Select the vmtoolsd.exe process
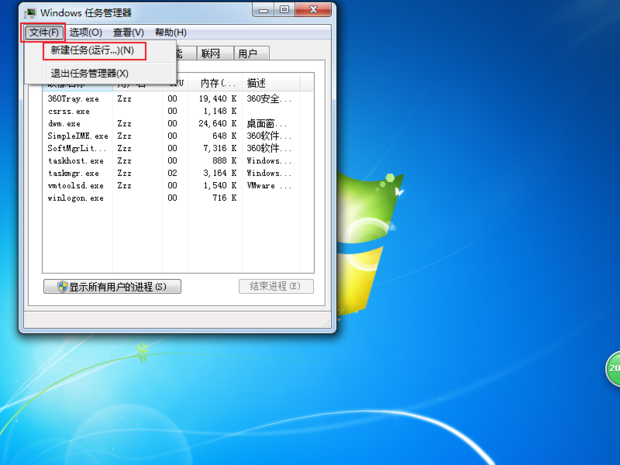This screenshot has height=465, width=620. [x=76, y=185]
